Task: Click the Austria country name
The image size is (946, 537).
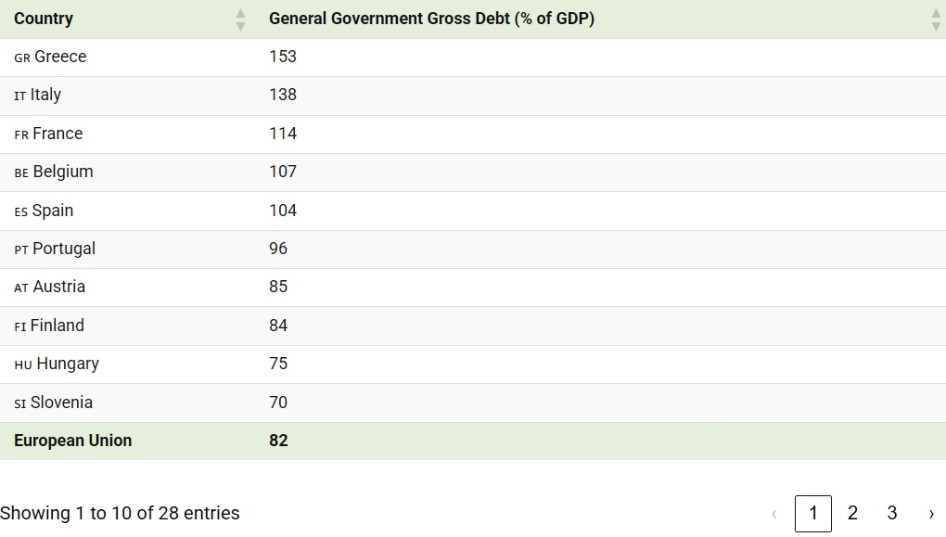Action: [x=59, y=287]
